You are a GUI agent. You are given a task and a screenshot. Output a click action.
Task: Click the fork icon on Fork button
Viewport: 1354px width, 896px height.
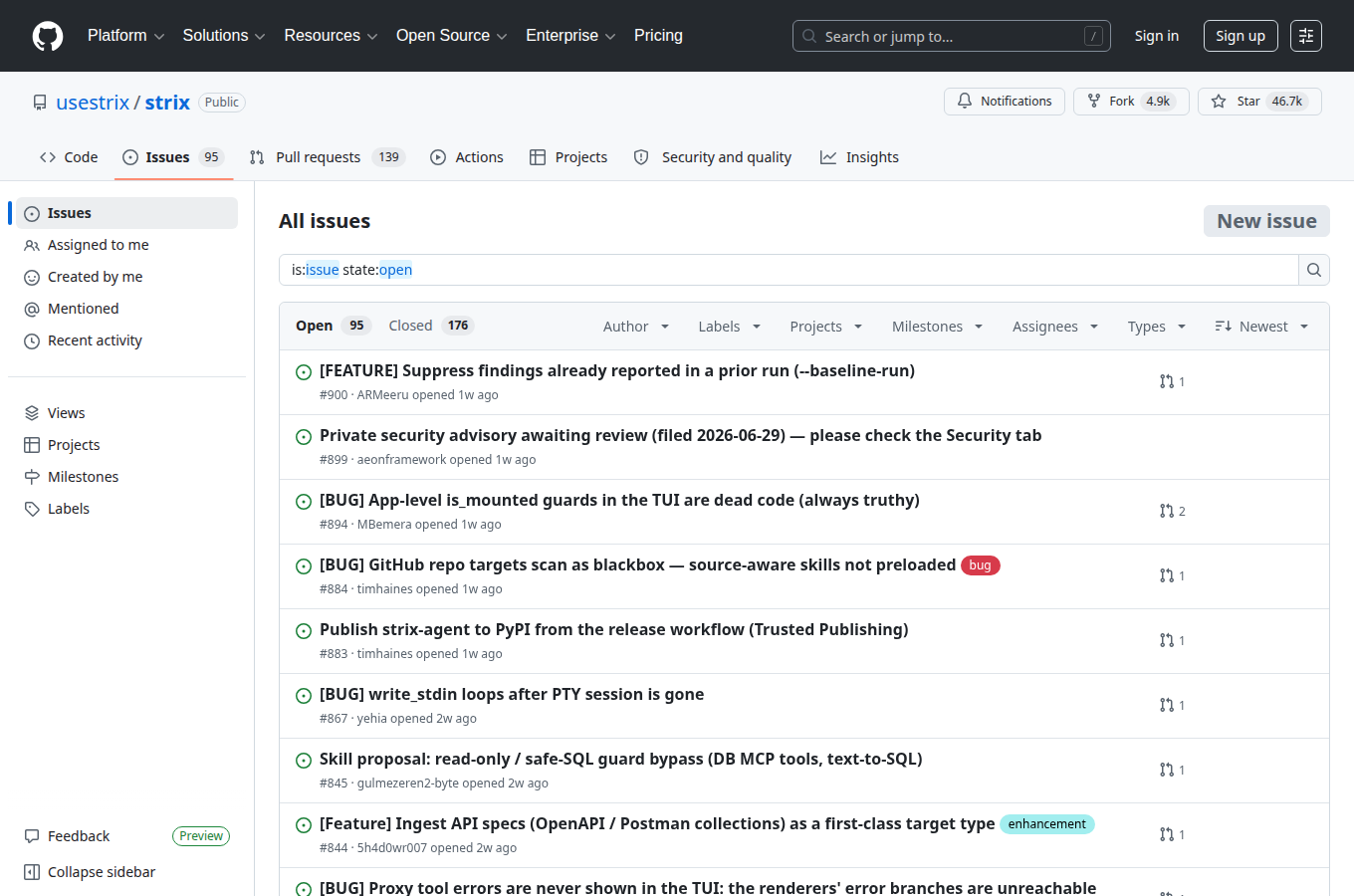click(1094, 102)
